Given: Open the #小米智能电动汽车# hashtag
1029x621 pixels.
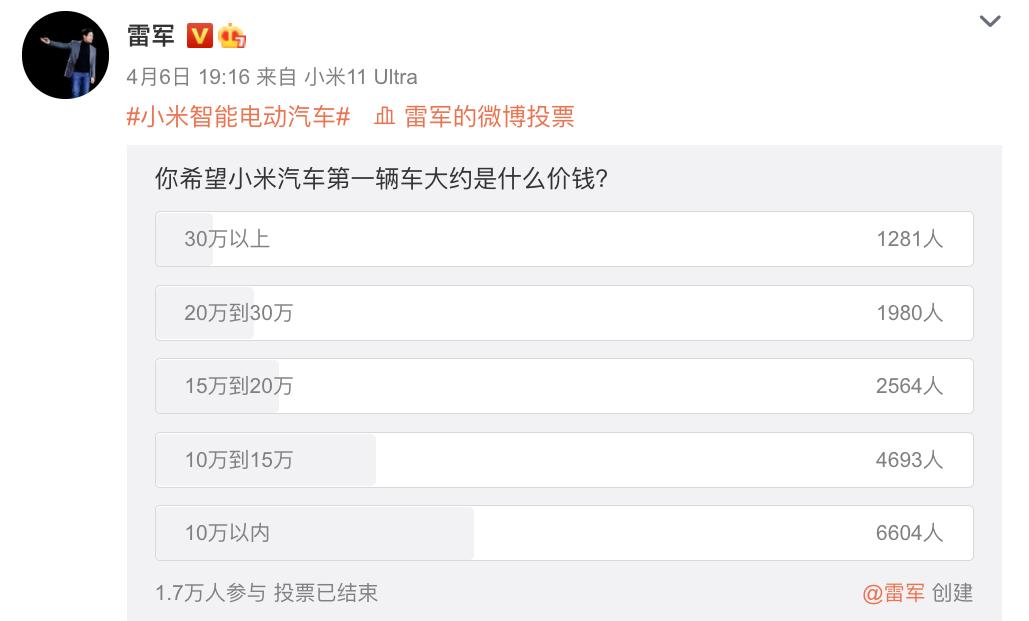Looking at the screenshot, I should pos(238,117).
